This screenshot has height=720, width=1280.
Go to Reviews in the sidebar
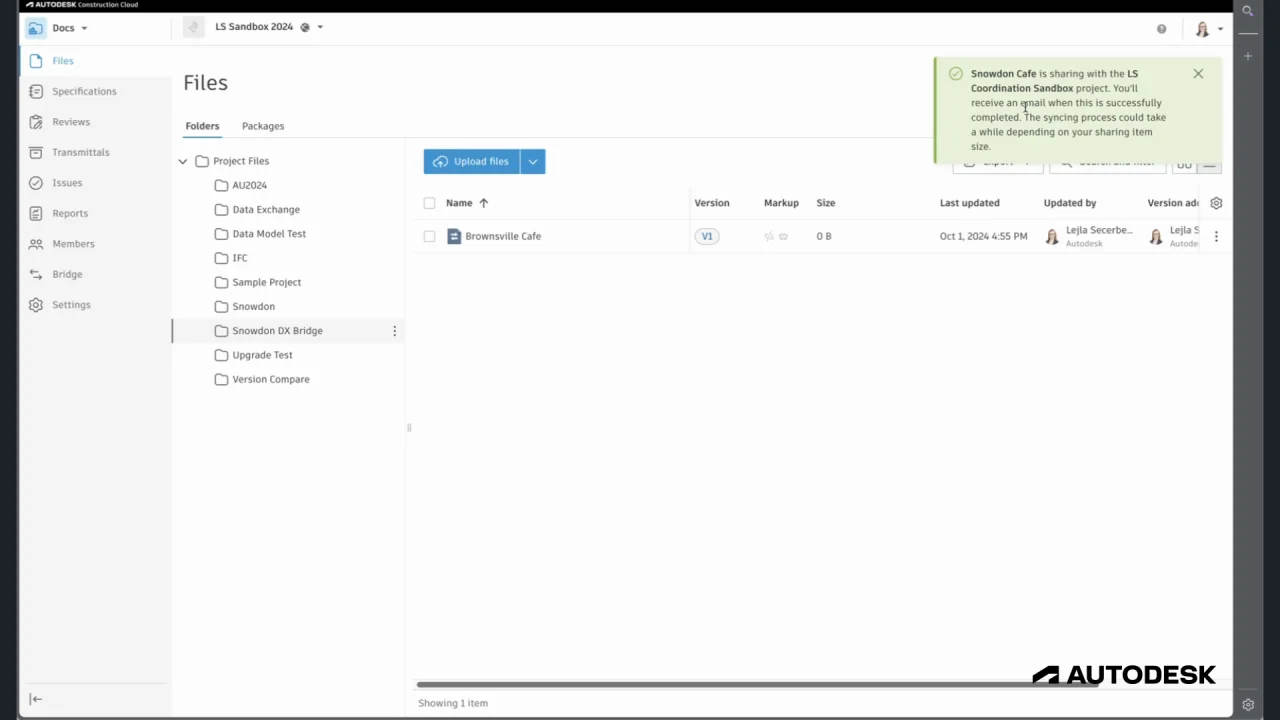(71, 122)
